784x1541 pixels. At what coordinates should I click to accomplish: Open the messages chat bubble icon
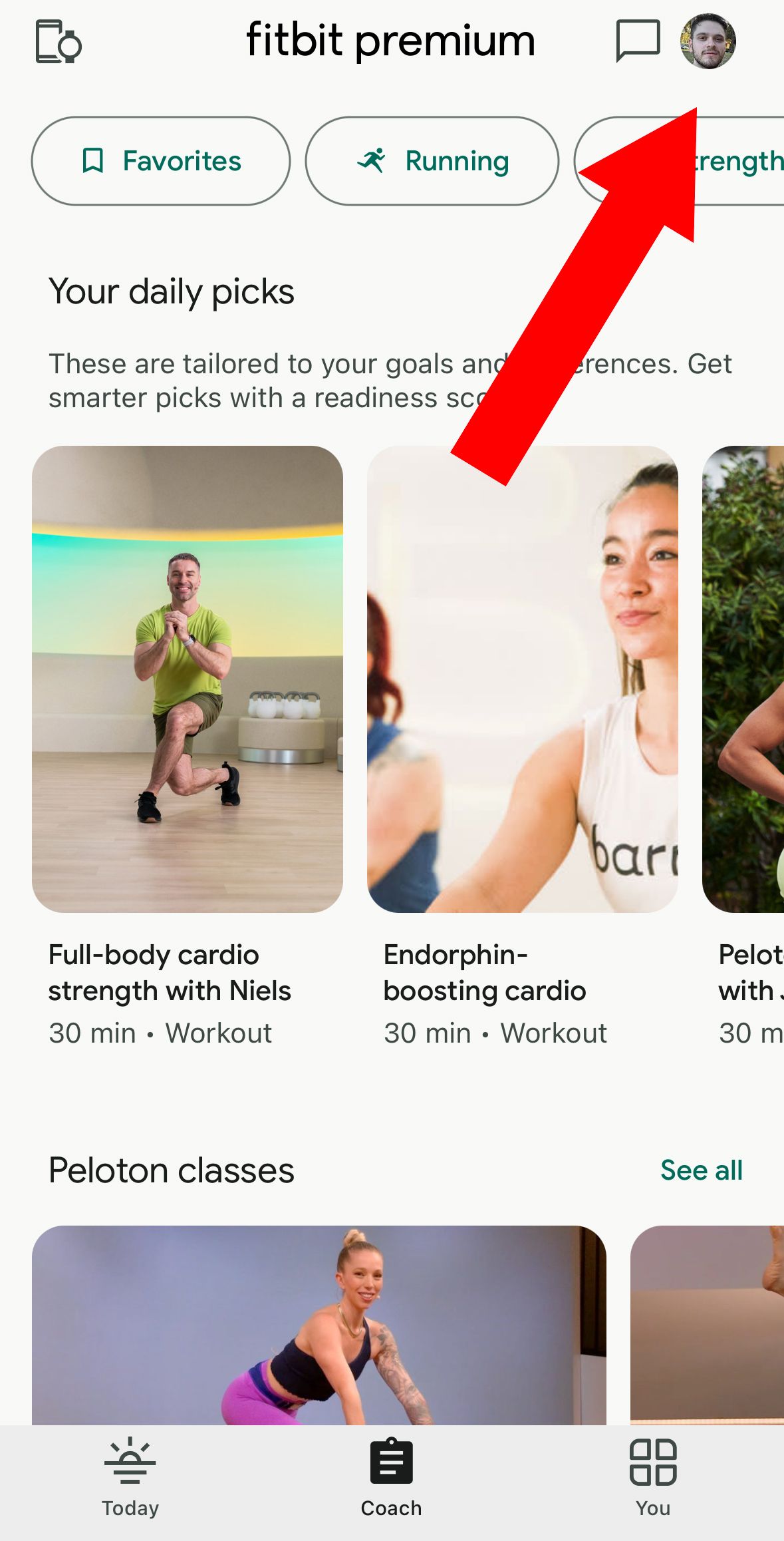click(638, 41)
